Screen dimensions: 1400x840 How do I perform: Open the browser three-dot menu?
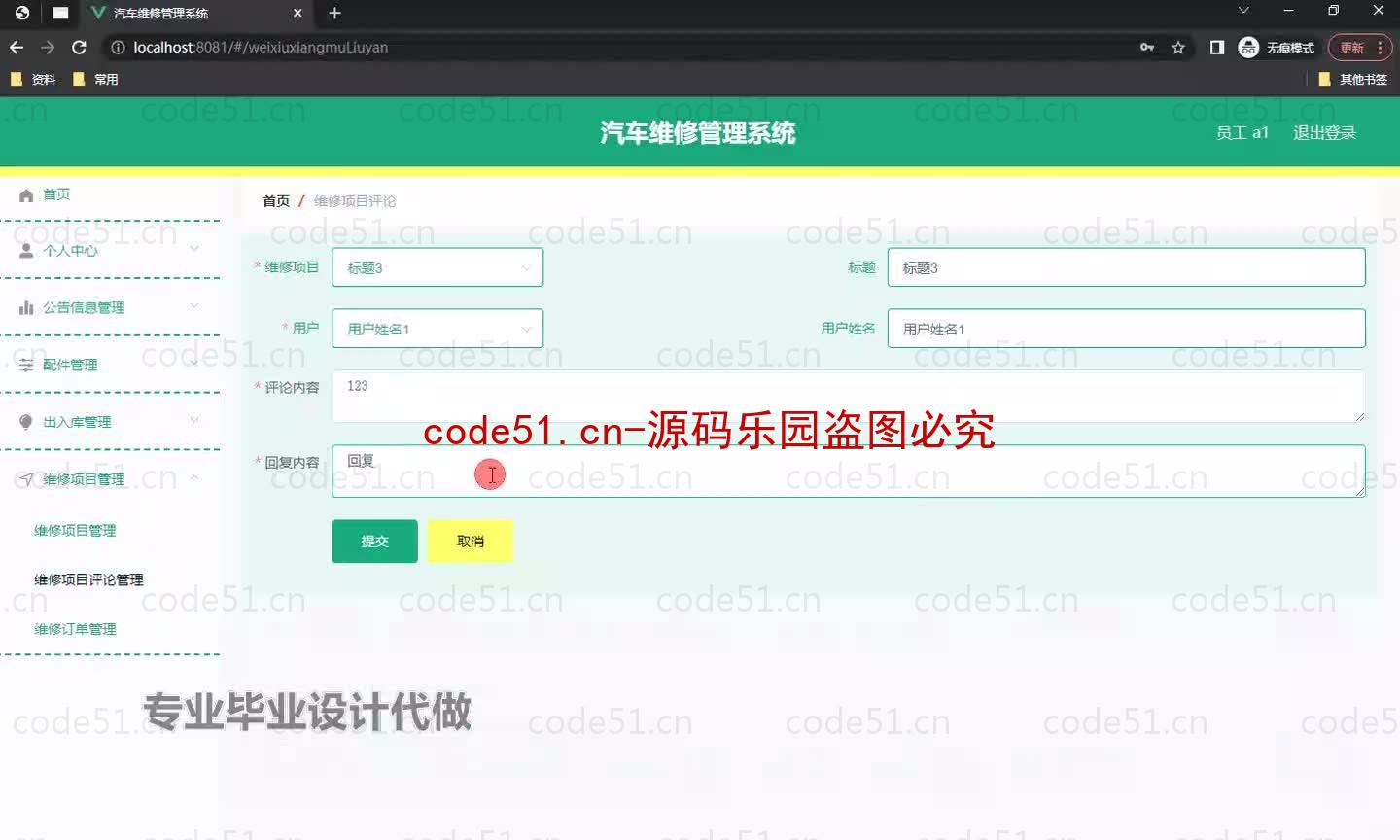pos(1380,47)
